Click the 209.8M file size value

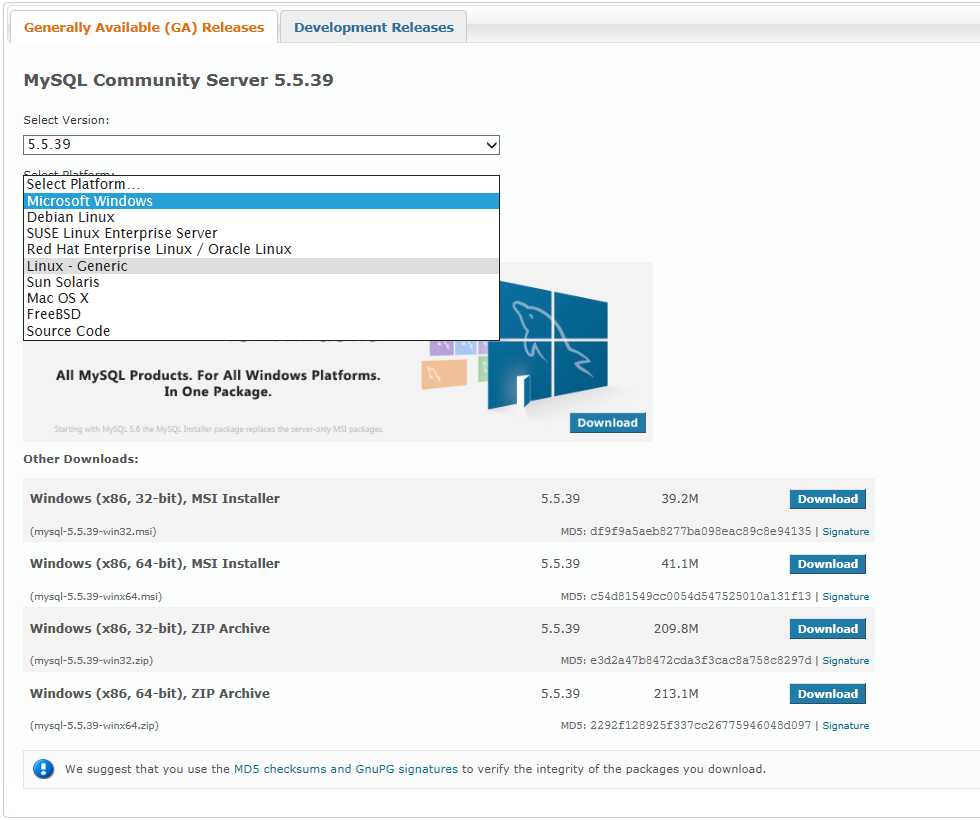[676, 629]
